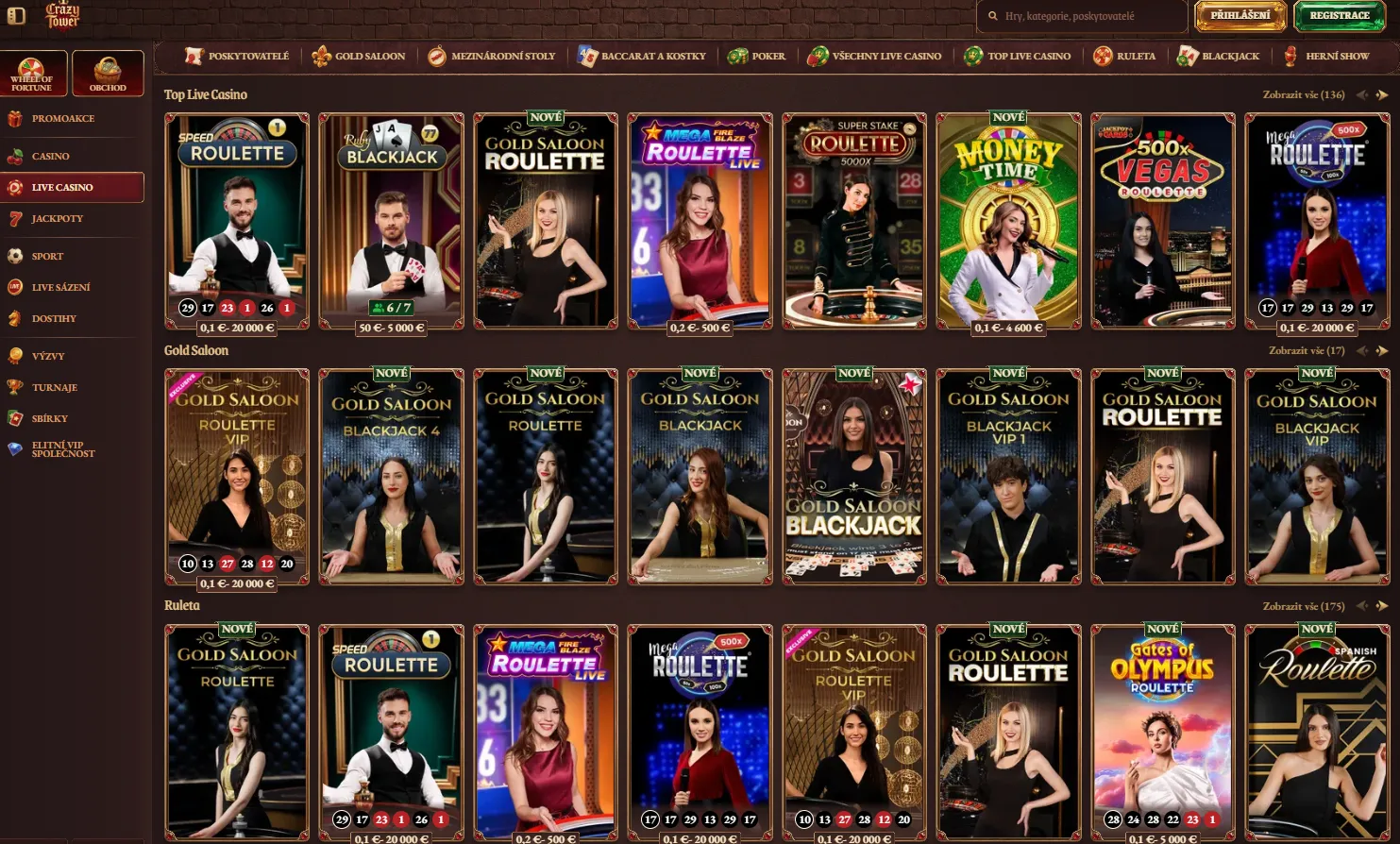Click the 0,1 € - 4 600 € bet limit

(1008, 328)
